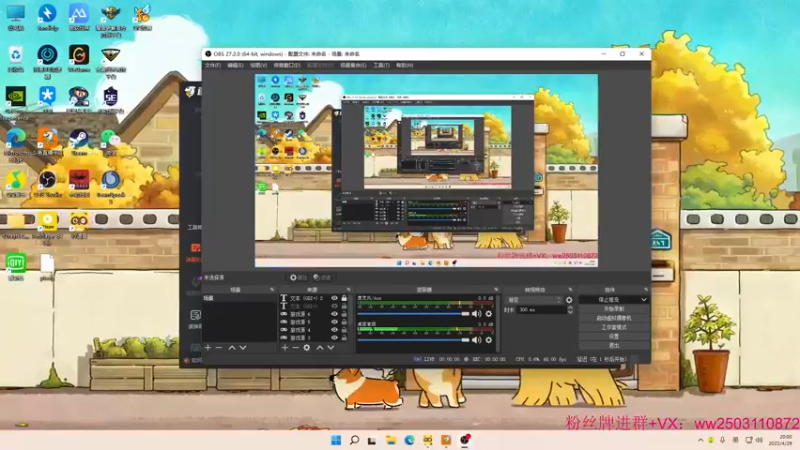
Task: Move the scene up in OBS
Action: pos(232,347)
